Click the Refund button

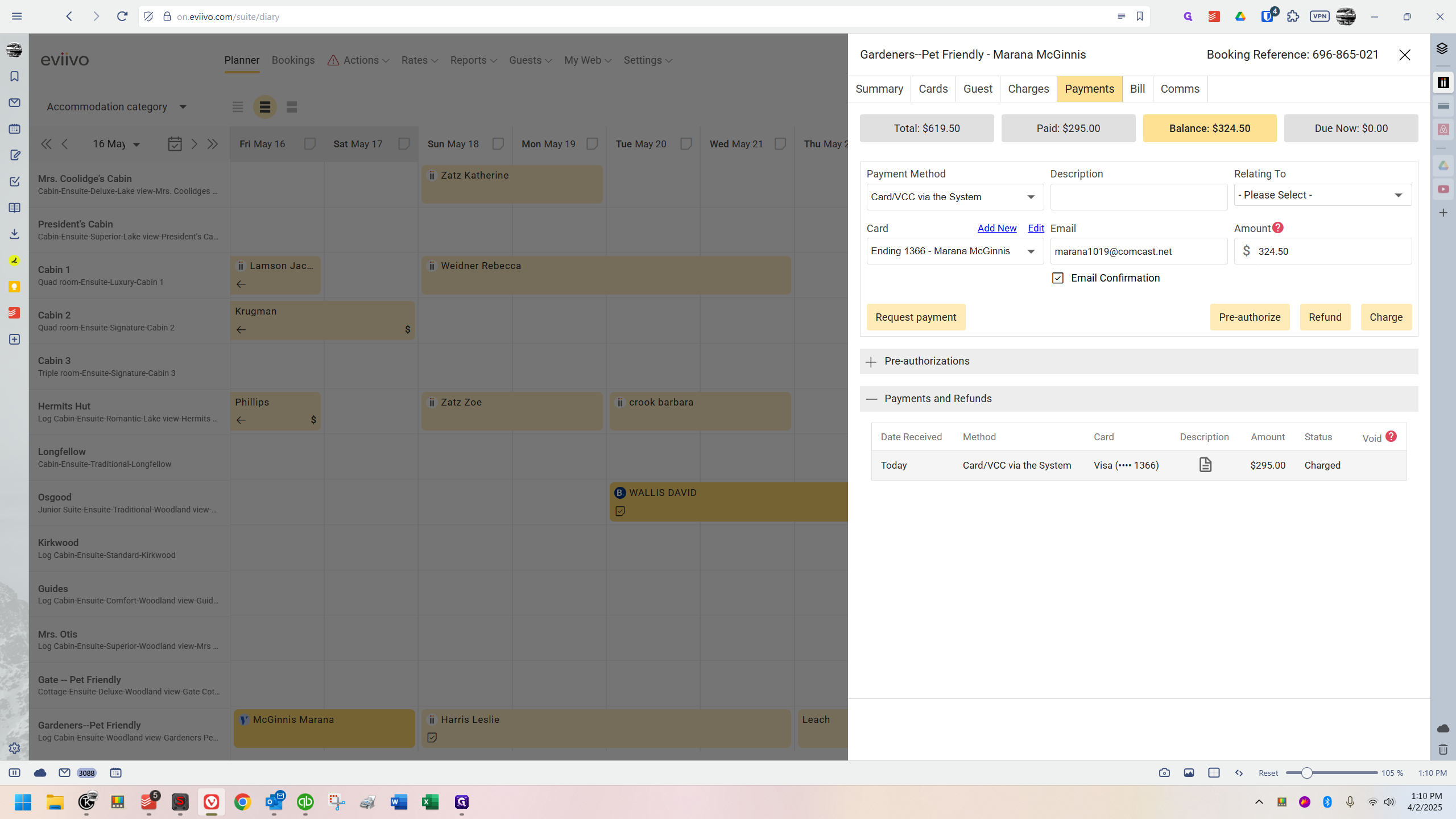tap(1325, 317)
